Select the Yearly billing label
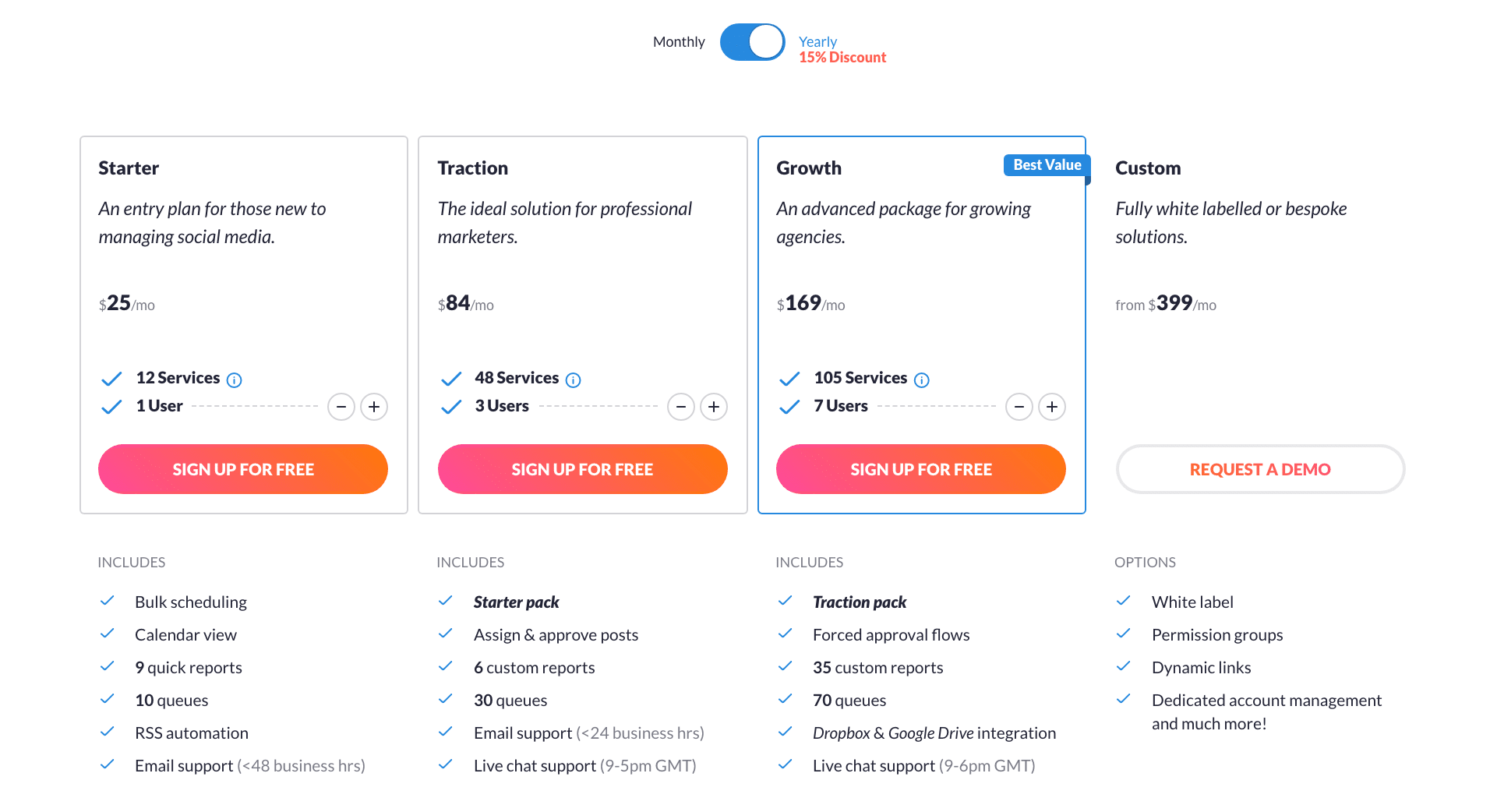The image size is (1490, 812). (817, 41)
